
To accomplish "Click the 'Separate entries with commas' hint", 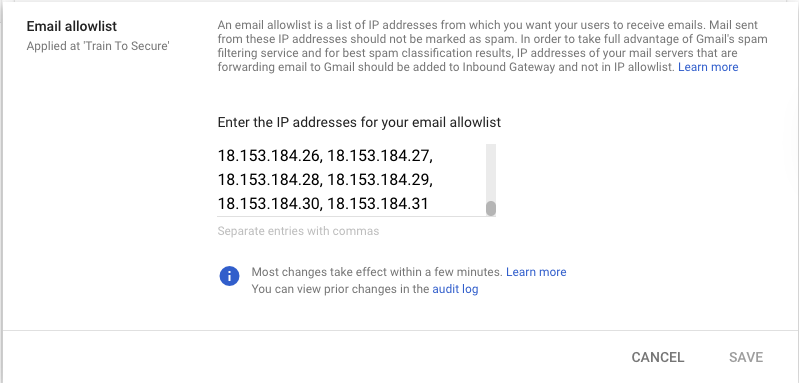I will [298, 231].
